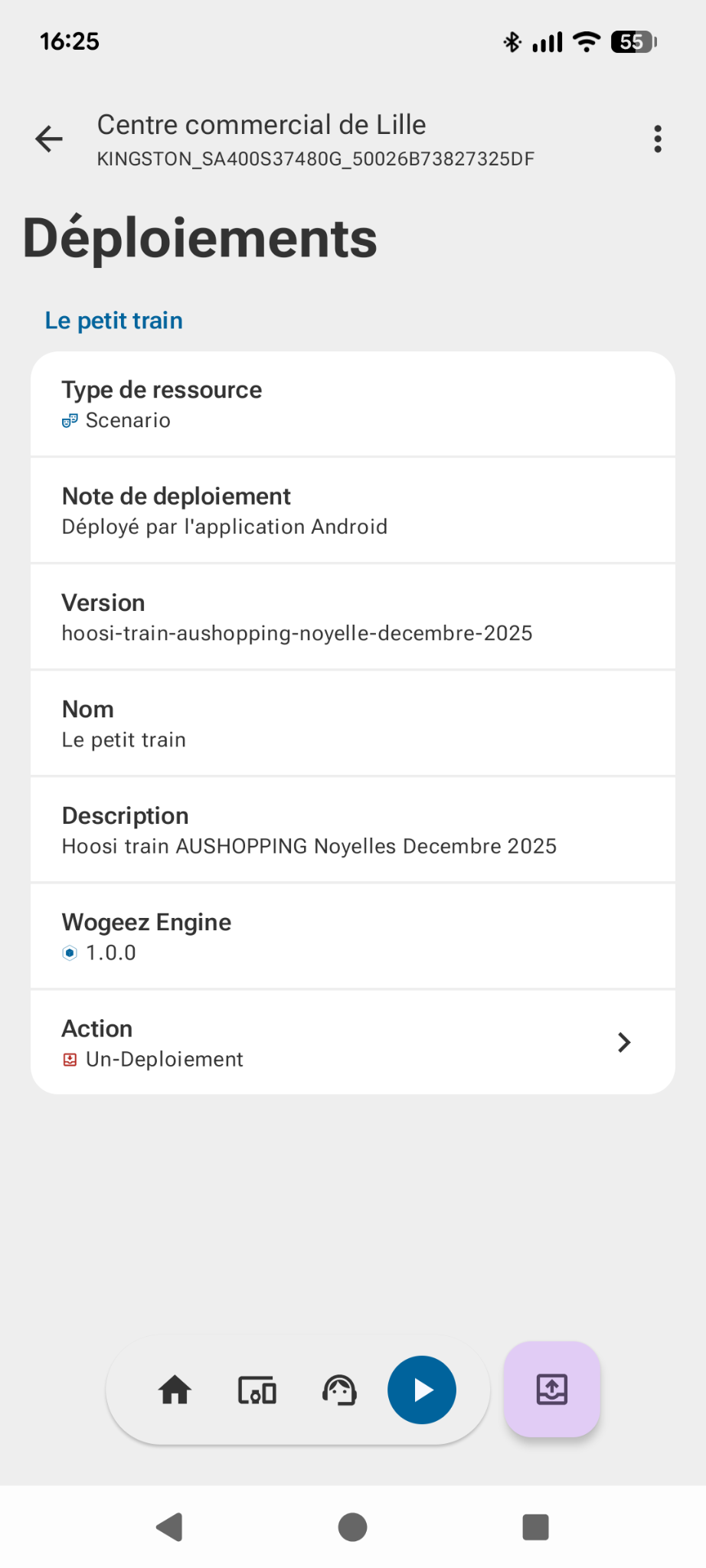Screen dimensions: 706x1568
Task: Tap the Note de deploiement row
Action: (352, 511)
